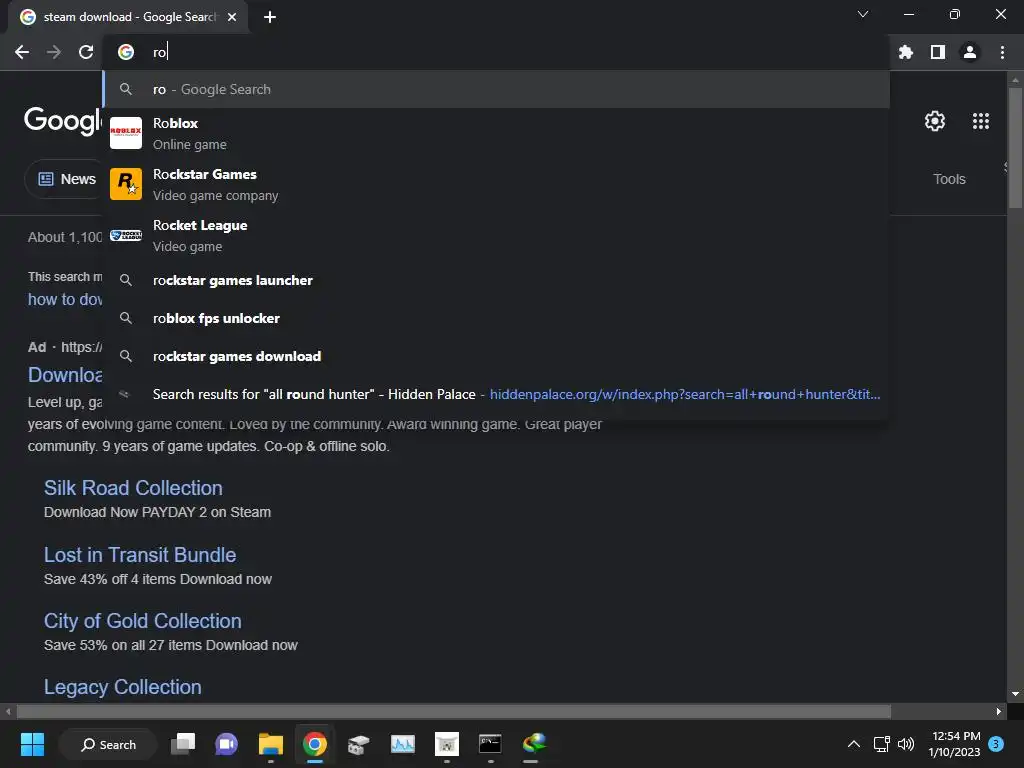Open the Lost in Transit Bundle link

point(140,554)
